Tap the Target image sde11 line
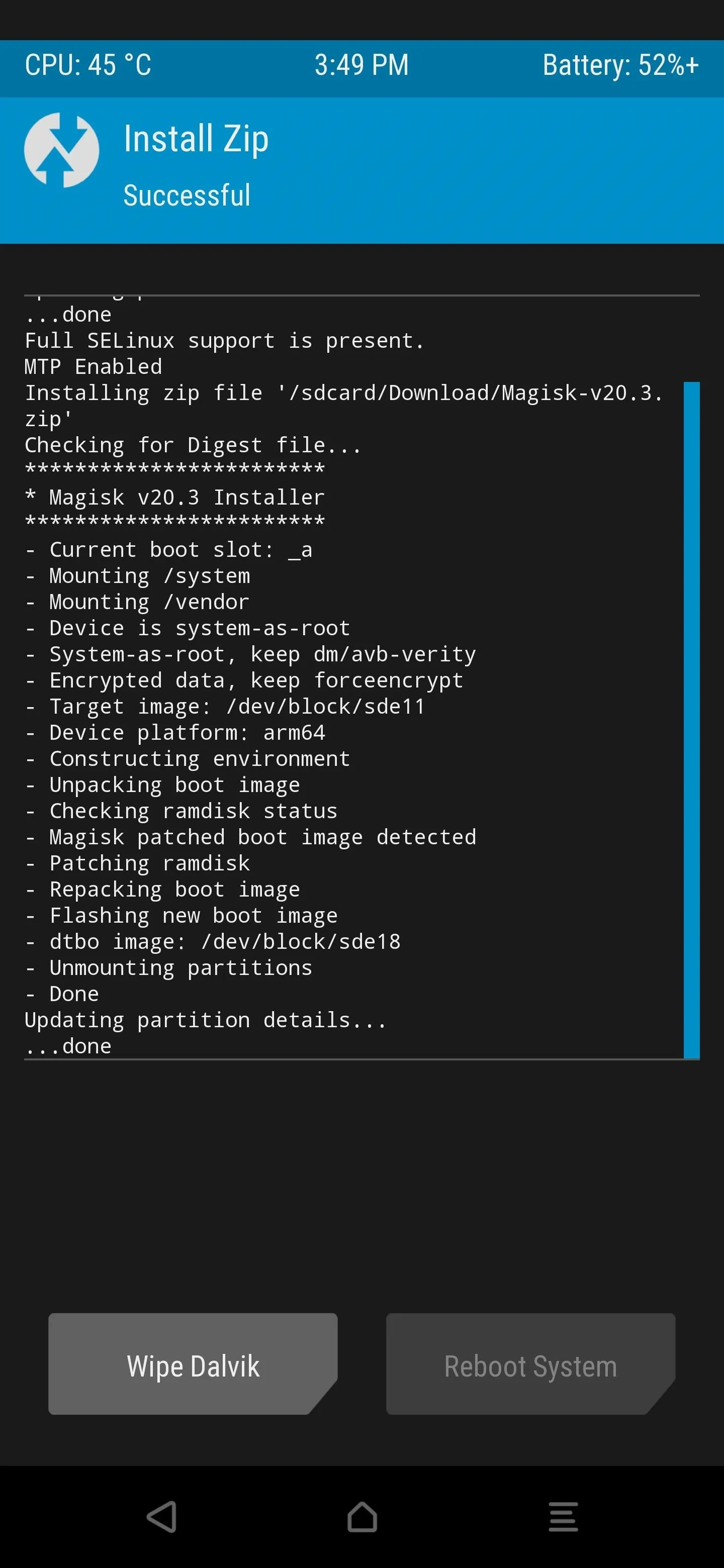724x1568 pixels. pos(225,706)
